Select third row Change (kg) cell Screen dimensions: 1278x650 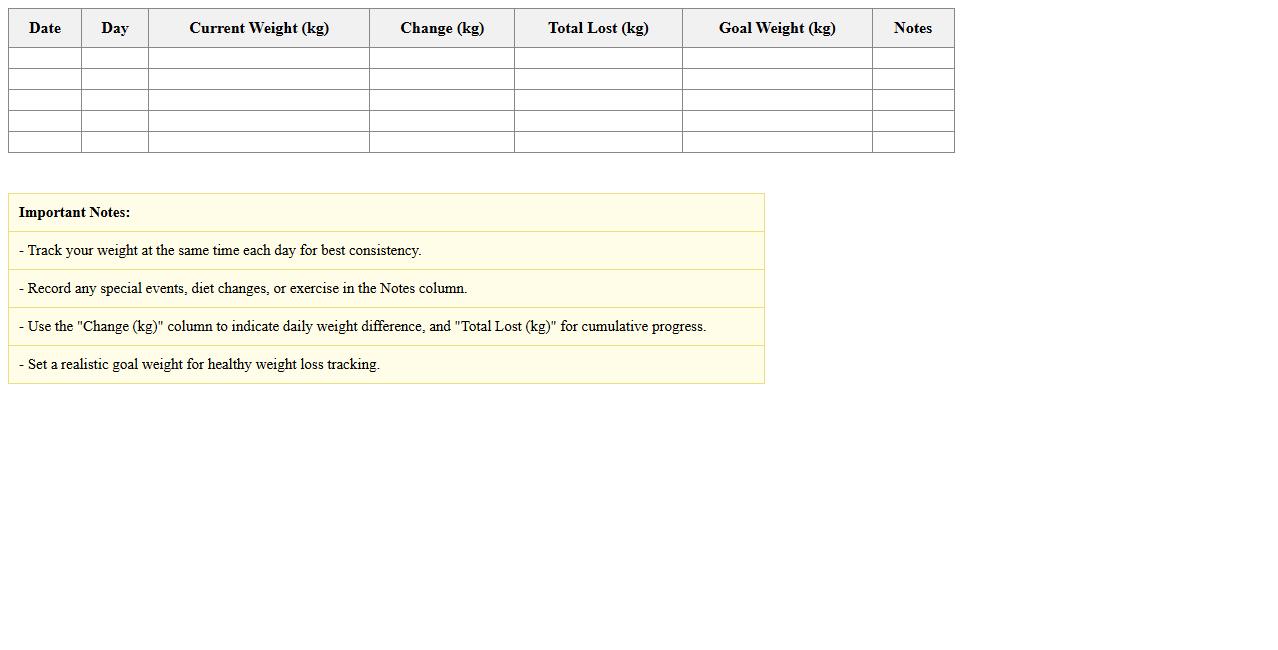click(442, 100)
